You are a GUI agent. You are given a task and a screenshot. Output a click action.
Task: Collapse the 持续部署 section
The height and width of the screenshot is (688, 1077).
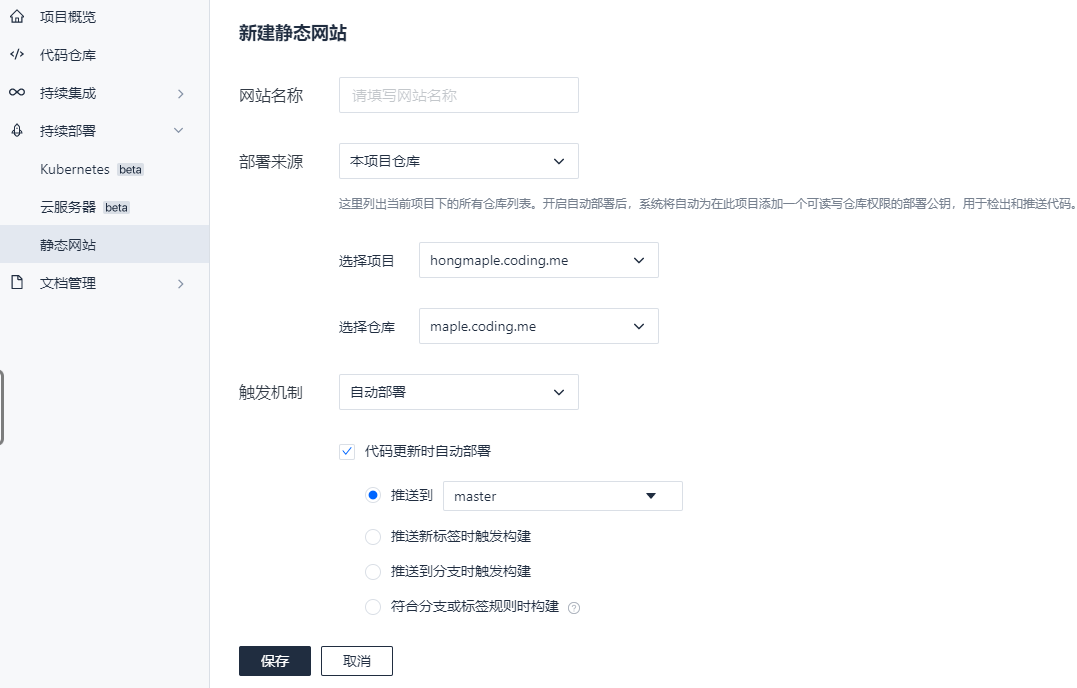click(178, 130)
